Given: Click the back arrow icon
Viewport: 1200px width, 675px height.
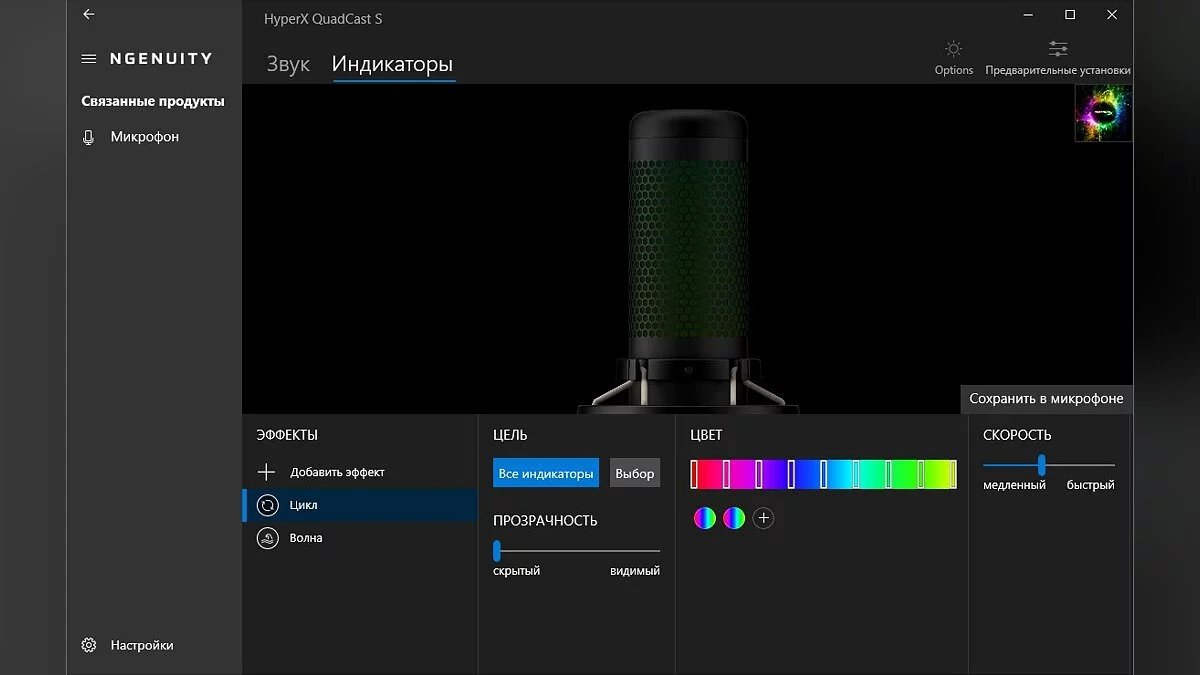Looking at the screenshot, I should [x=89, y=15].
